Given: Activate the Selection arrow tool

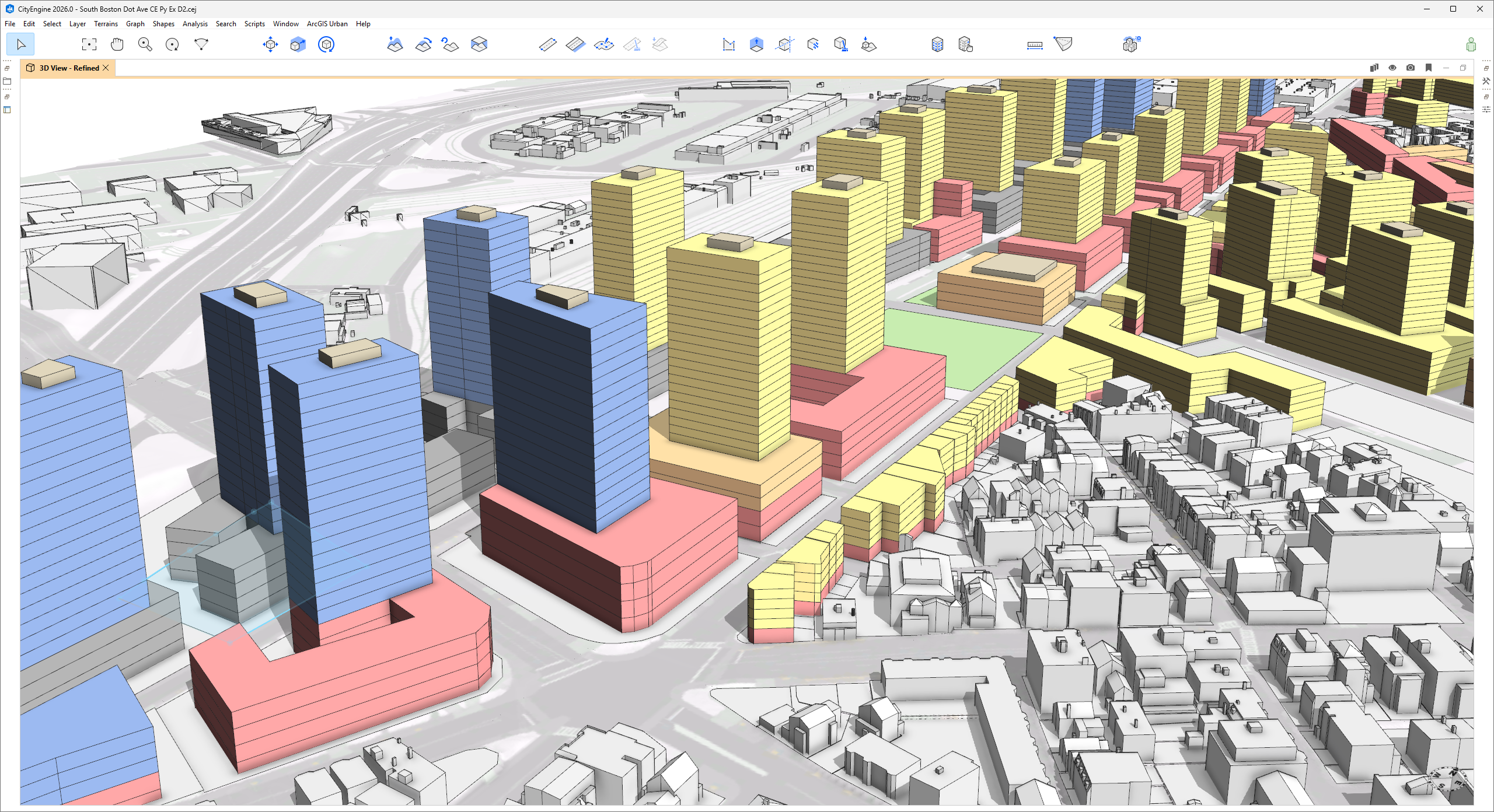Looking at the screenshot, I should 21,44.
